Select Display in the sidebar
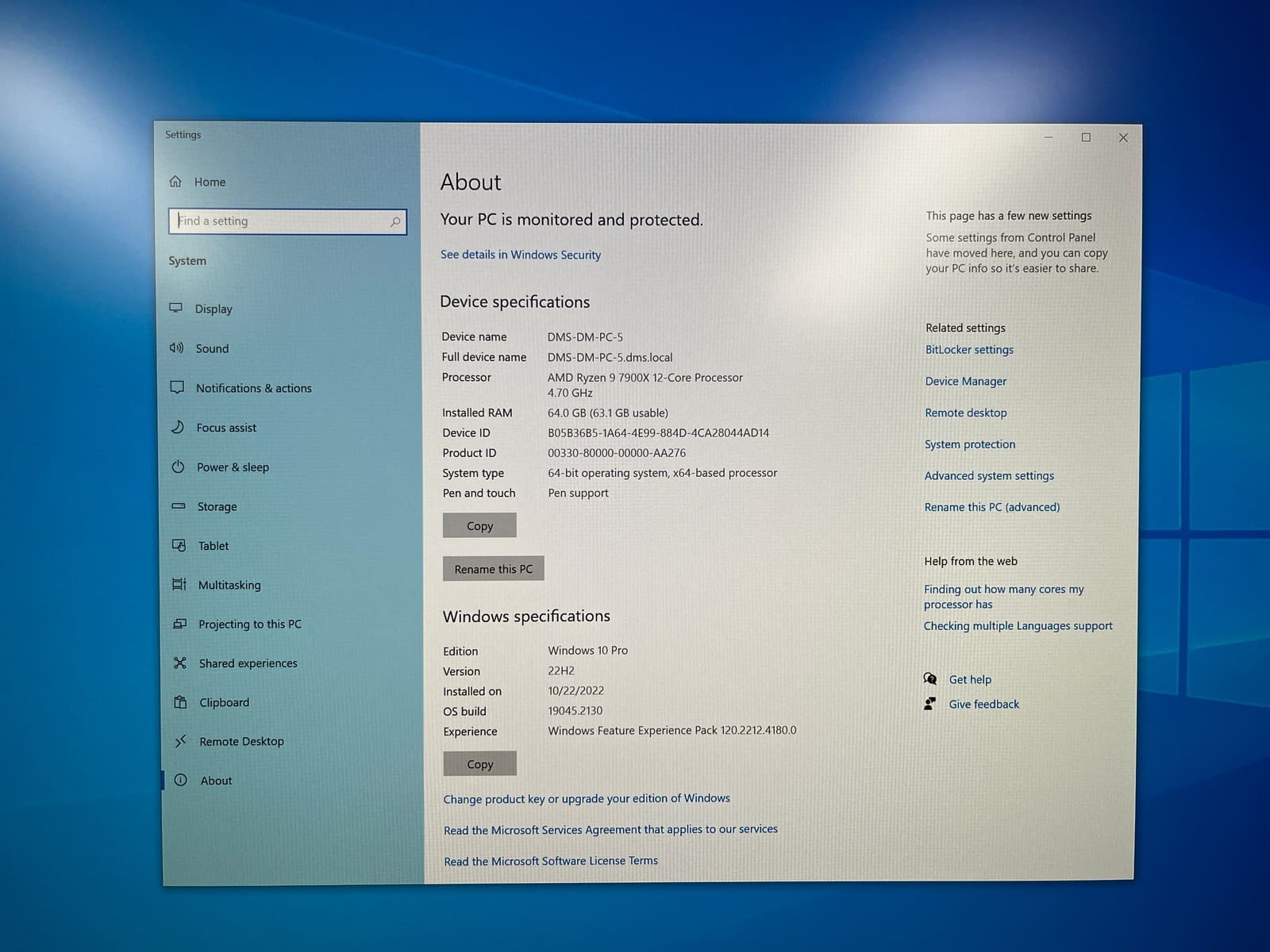 point(214,309)
